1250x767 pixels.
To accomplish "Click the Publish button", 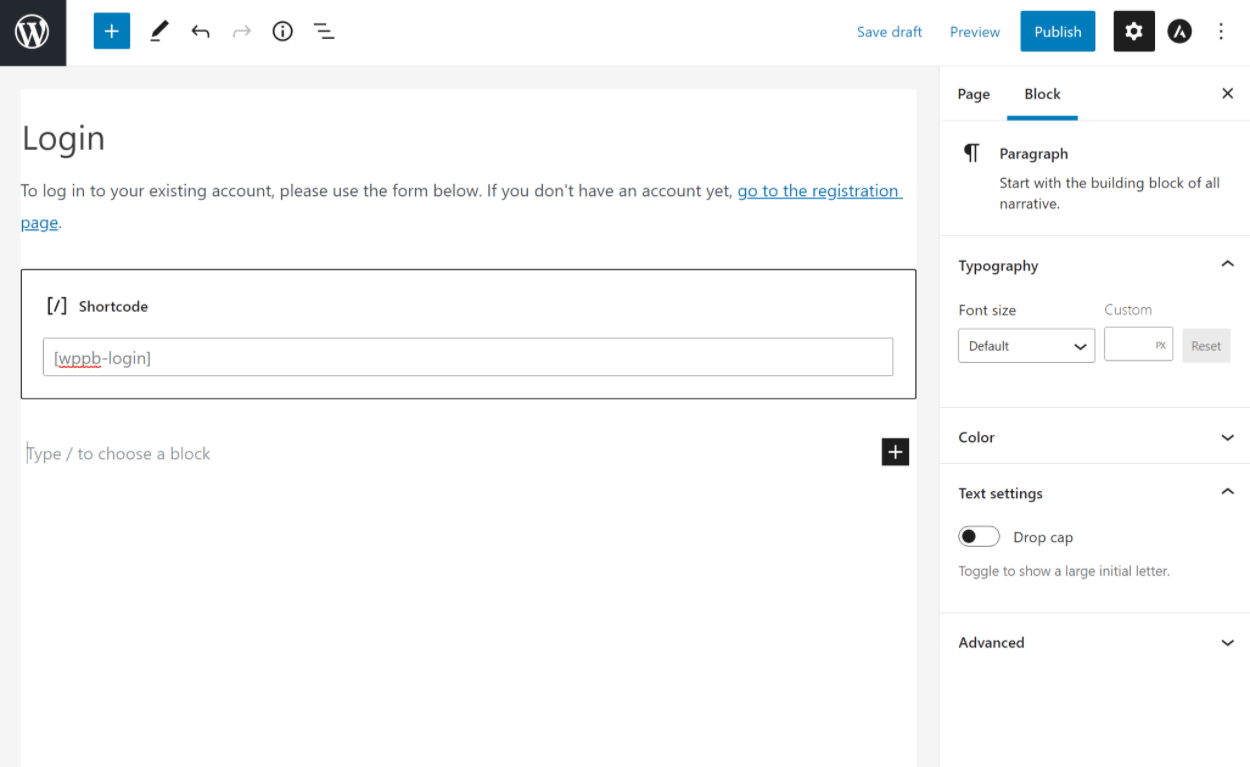I will point(1058,32).
